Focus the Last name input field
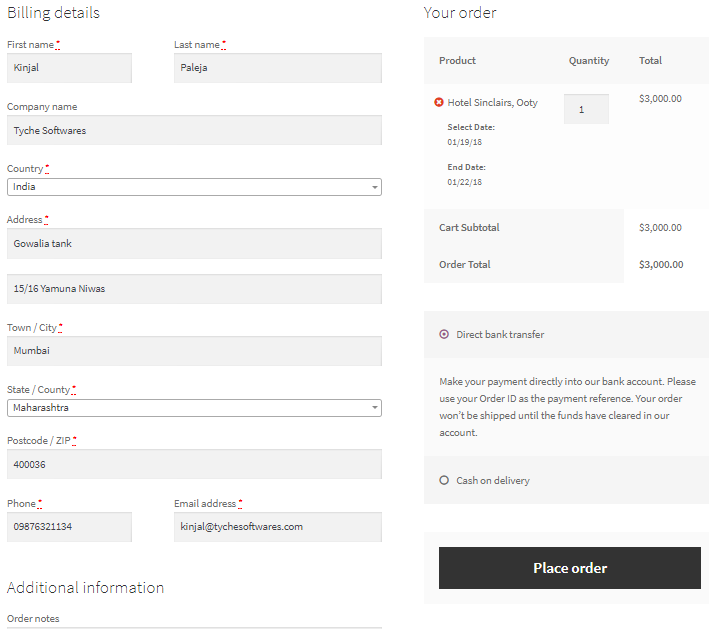 [277, 68]
